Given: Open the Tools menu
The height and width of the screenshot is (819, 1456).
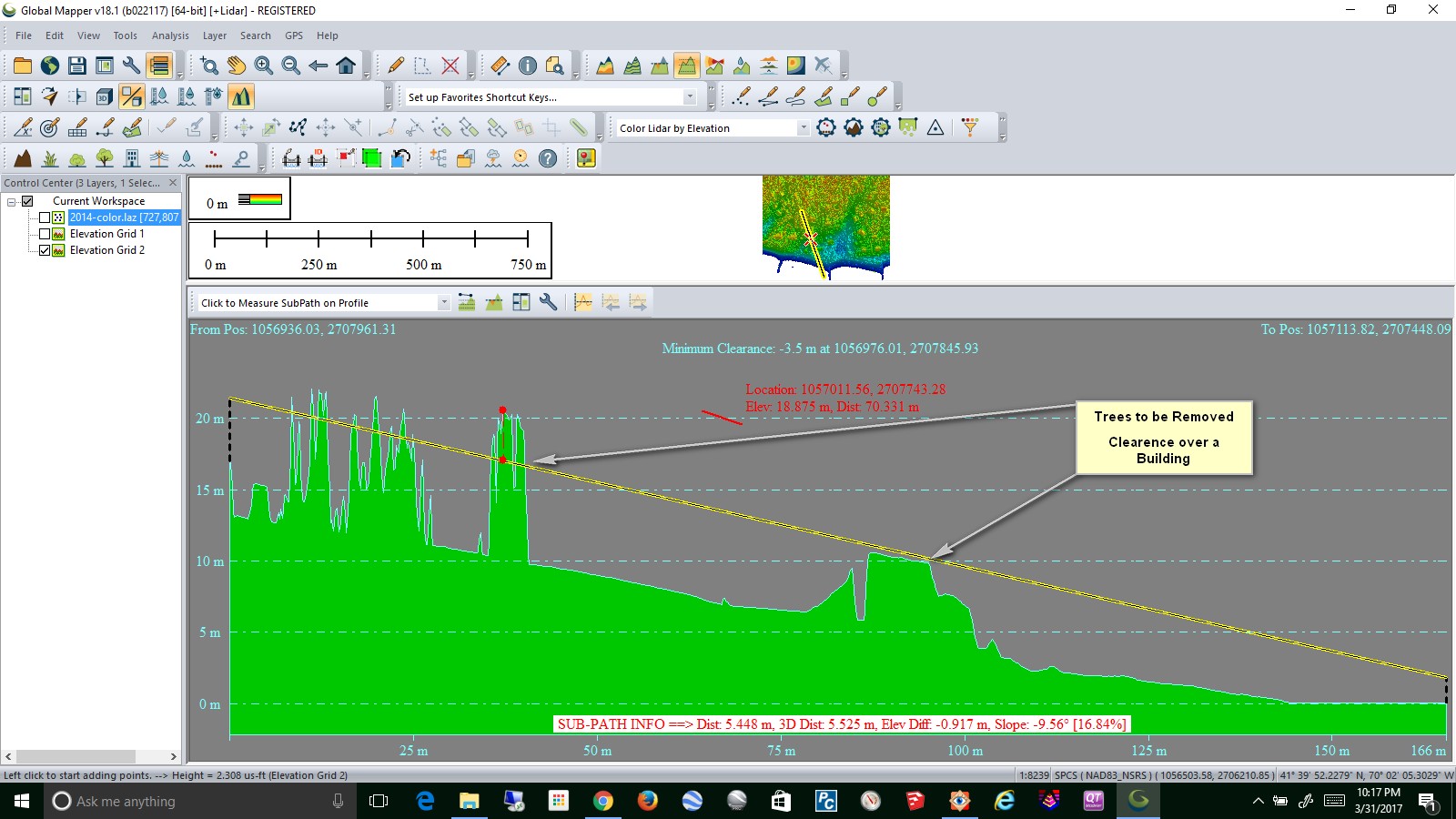Looking at the screenshot, I should (126, 35).
